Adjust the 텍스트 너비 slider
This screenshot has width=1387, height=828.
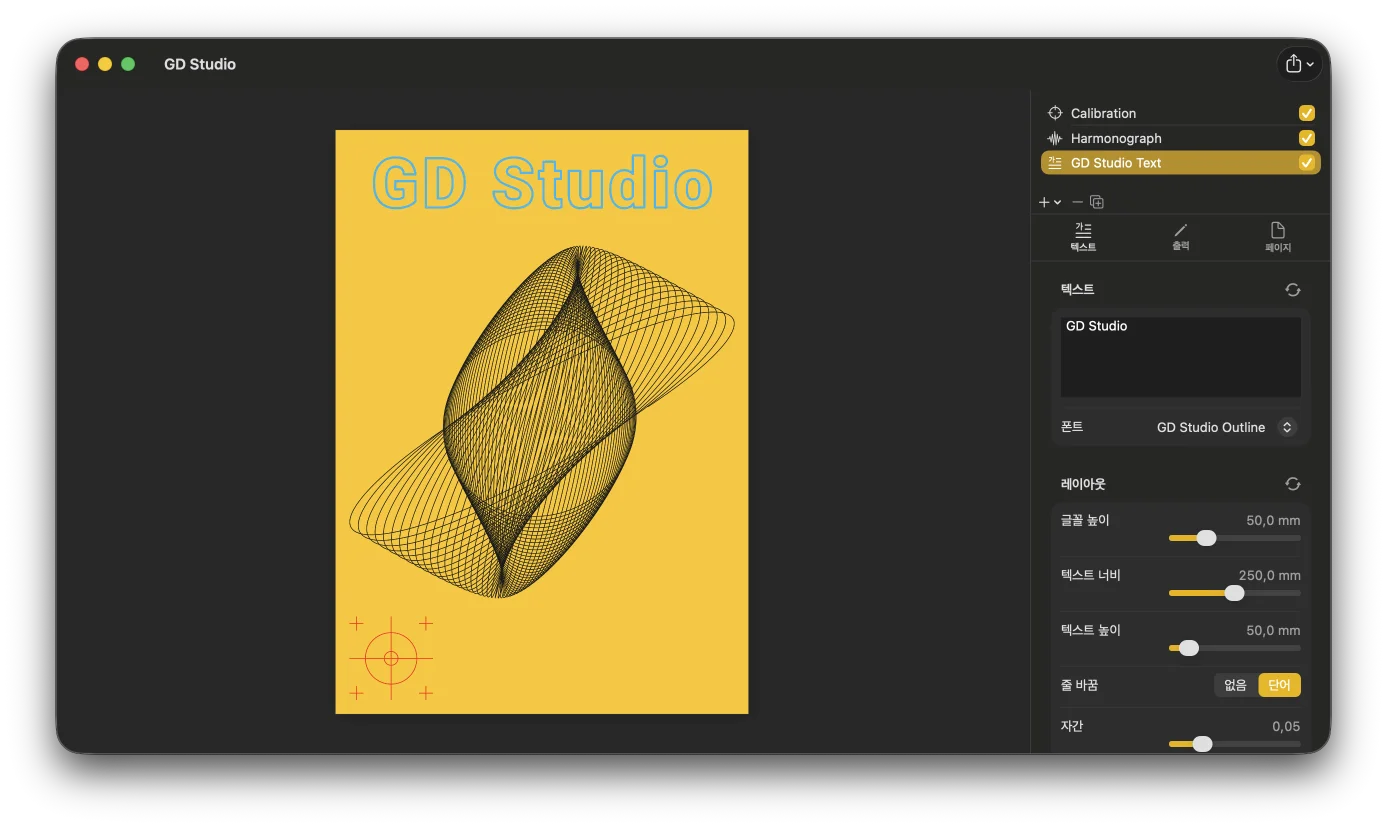click(1234, 593)
